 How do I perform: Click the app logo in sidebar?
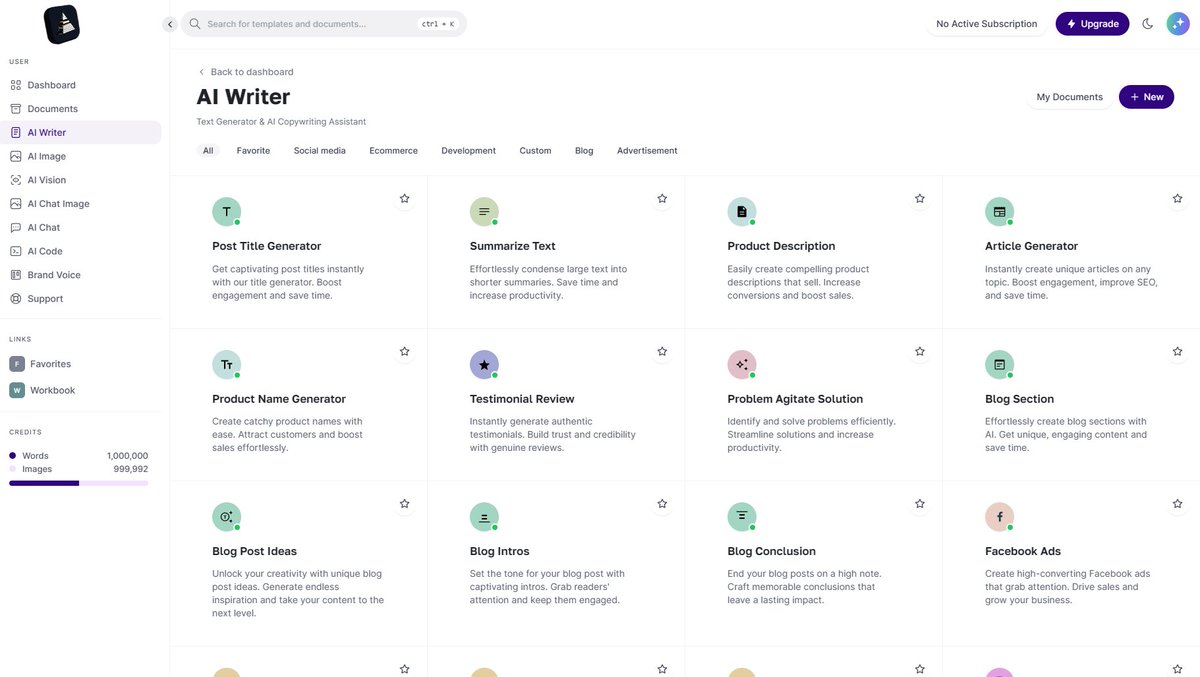(x=62, y=24)
